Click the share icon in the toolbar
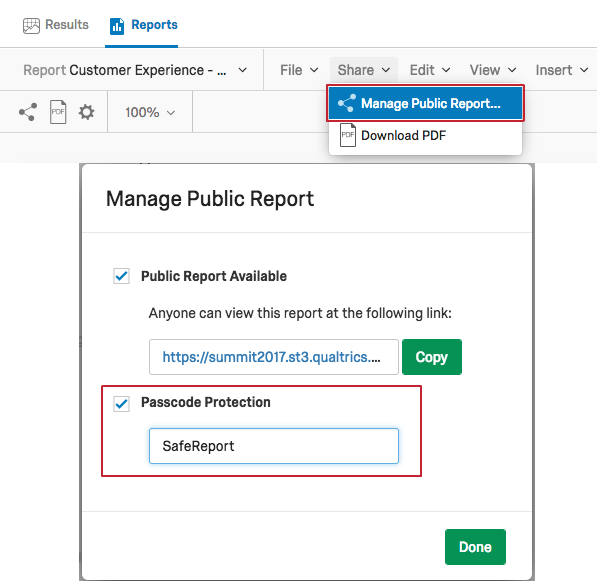 (28, 112)
